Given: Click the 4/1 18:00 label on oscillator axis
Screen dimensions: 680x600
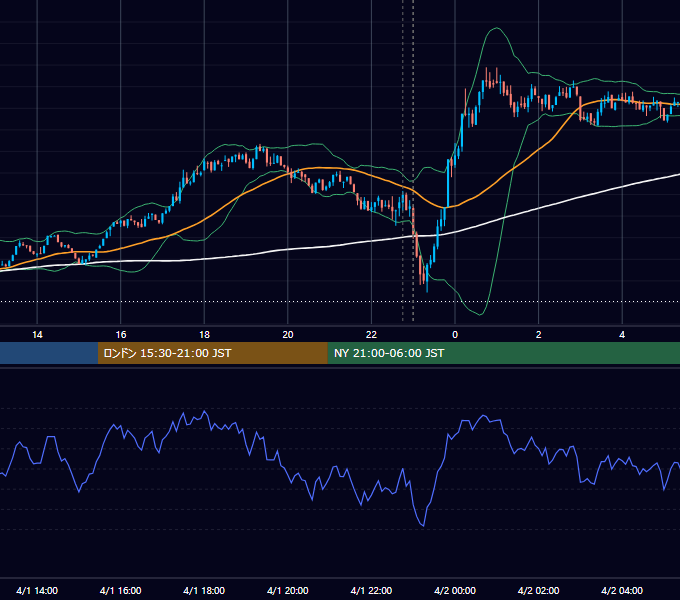Looking at the screenshot, I should point(204,590).
